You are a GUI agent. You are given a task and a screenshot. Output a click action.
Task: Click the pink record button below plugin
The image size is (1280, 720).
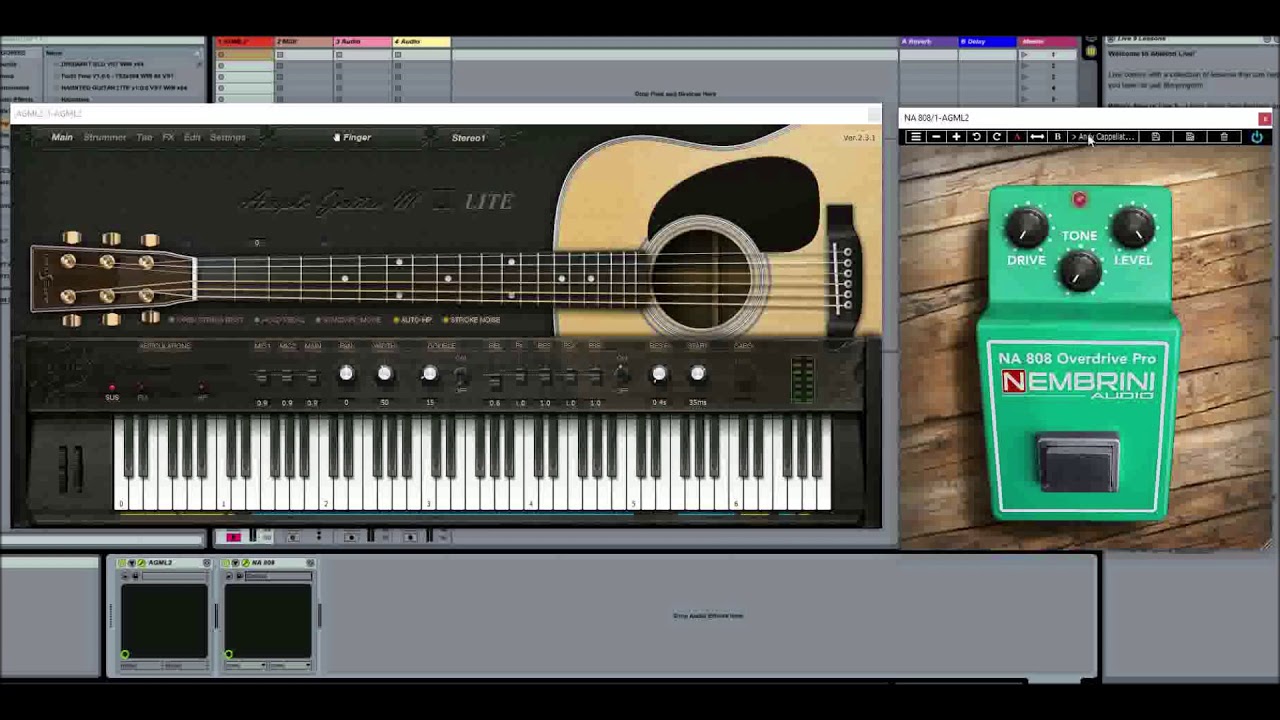[233, 538]
